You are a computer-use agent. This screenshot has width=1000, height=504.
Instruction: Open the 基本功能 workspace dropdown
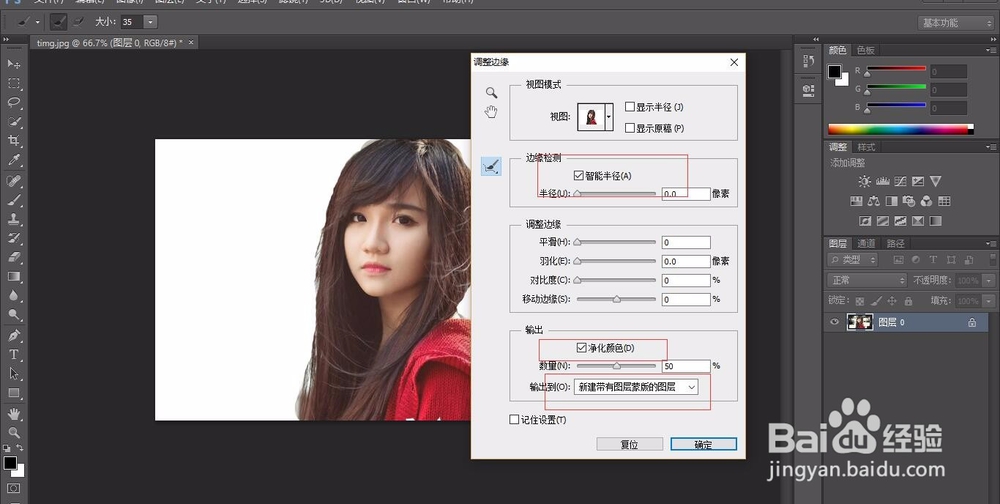pos(956,23)
